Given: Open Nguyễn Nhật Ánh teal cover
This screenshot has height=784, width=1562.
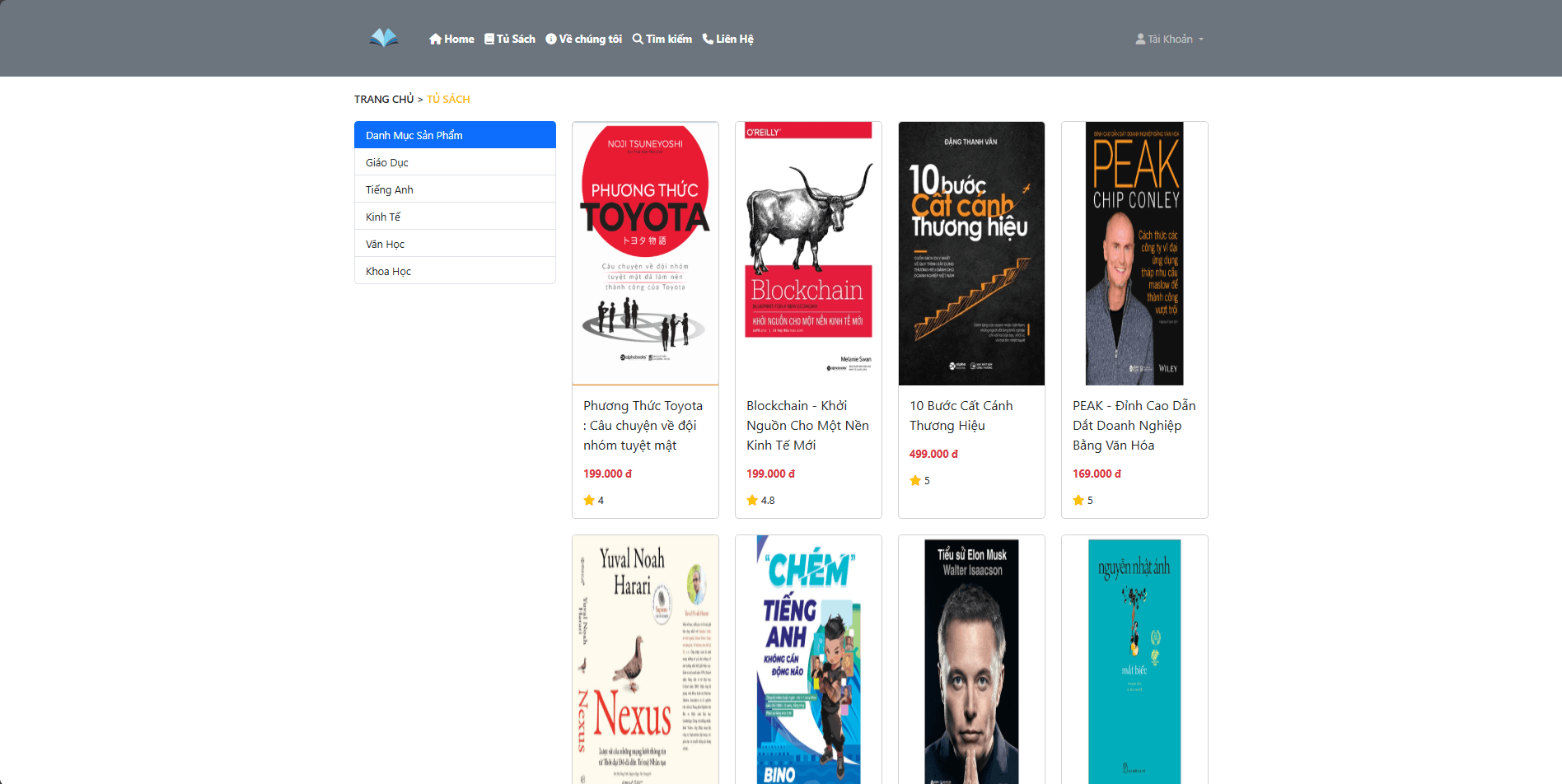Looking at the screenshot, I should [x=1134, y=660].
